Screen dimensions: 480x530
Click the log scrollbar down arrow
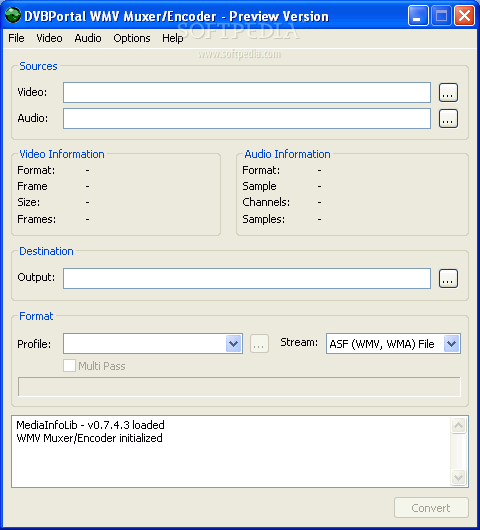458,477
